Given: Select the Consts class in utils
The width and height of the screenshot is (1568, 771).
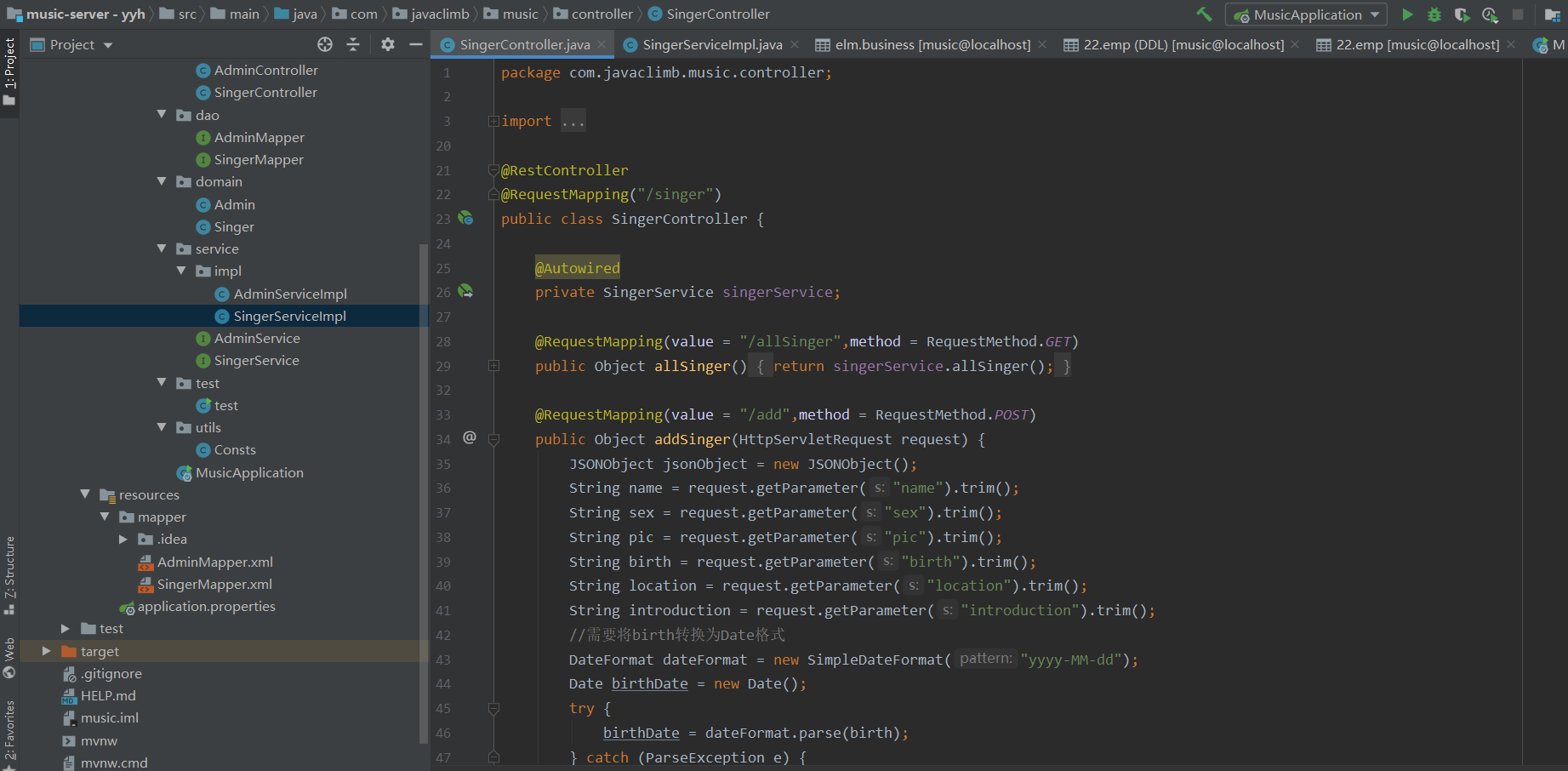Looking at the screenshot, I should [x=235, y=449].
